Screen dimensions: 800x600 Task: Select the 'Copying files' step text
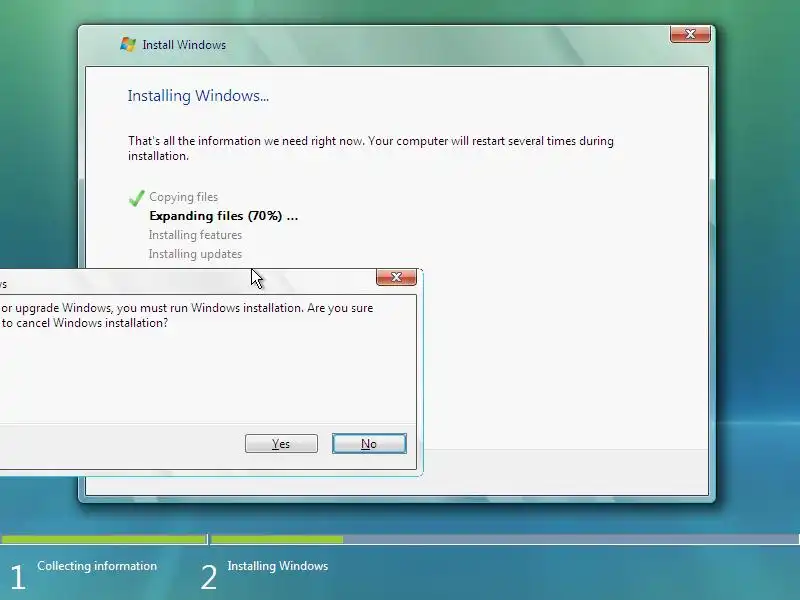(x=183, y=197)
